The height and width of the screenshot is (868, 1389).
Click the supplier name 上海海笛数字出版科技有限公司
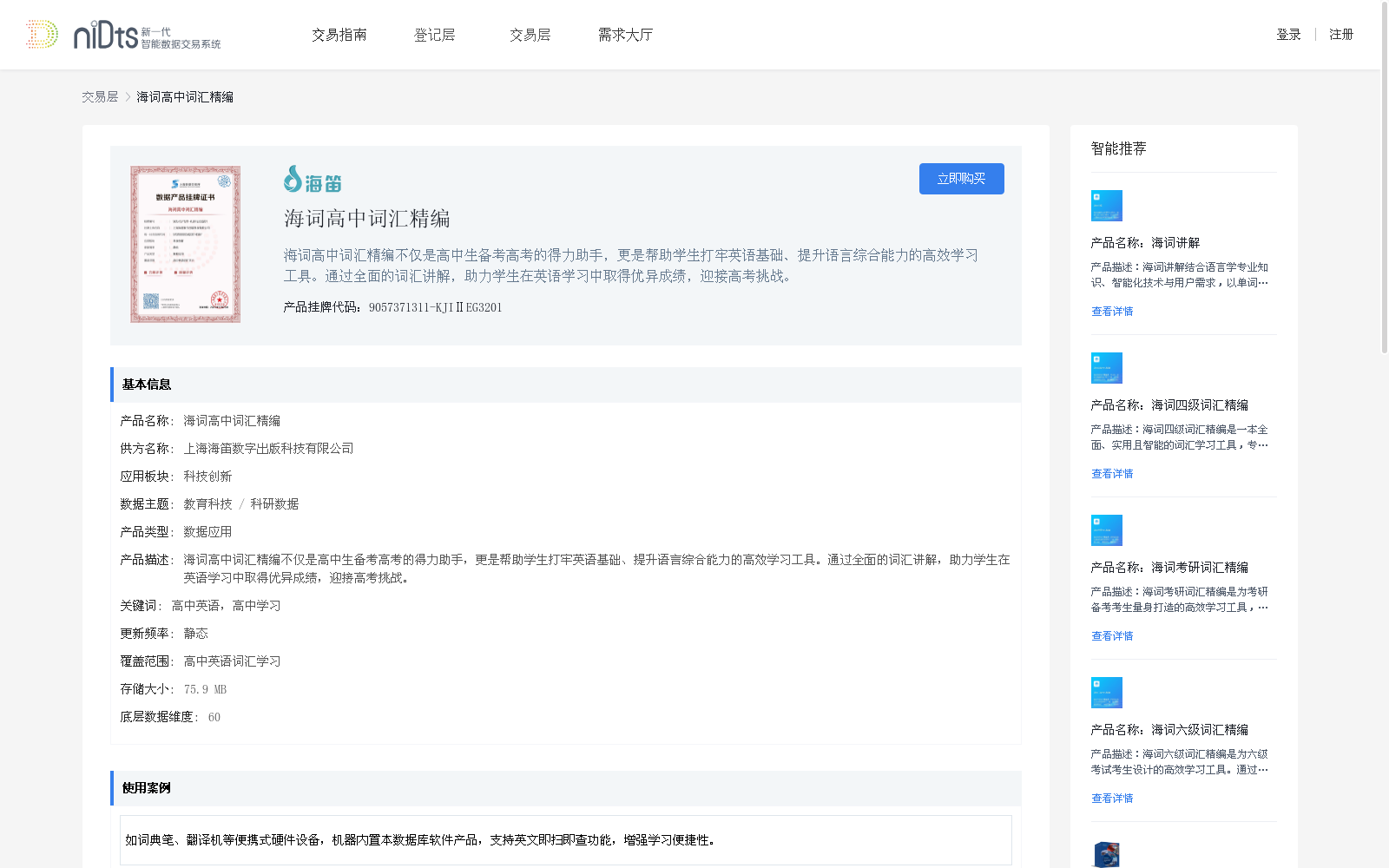(268, 449)
